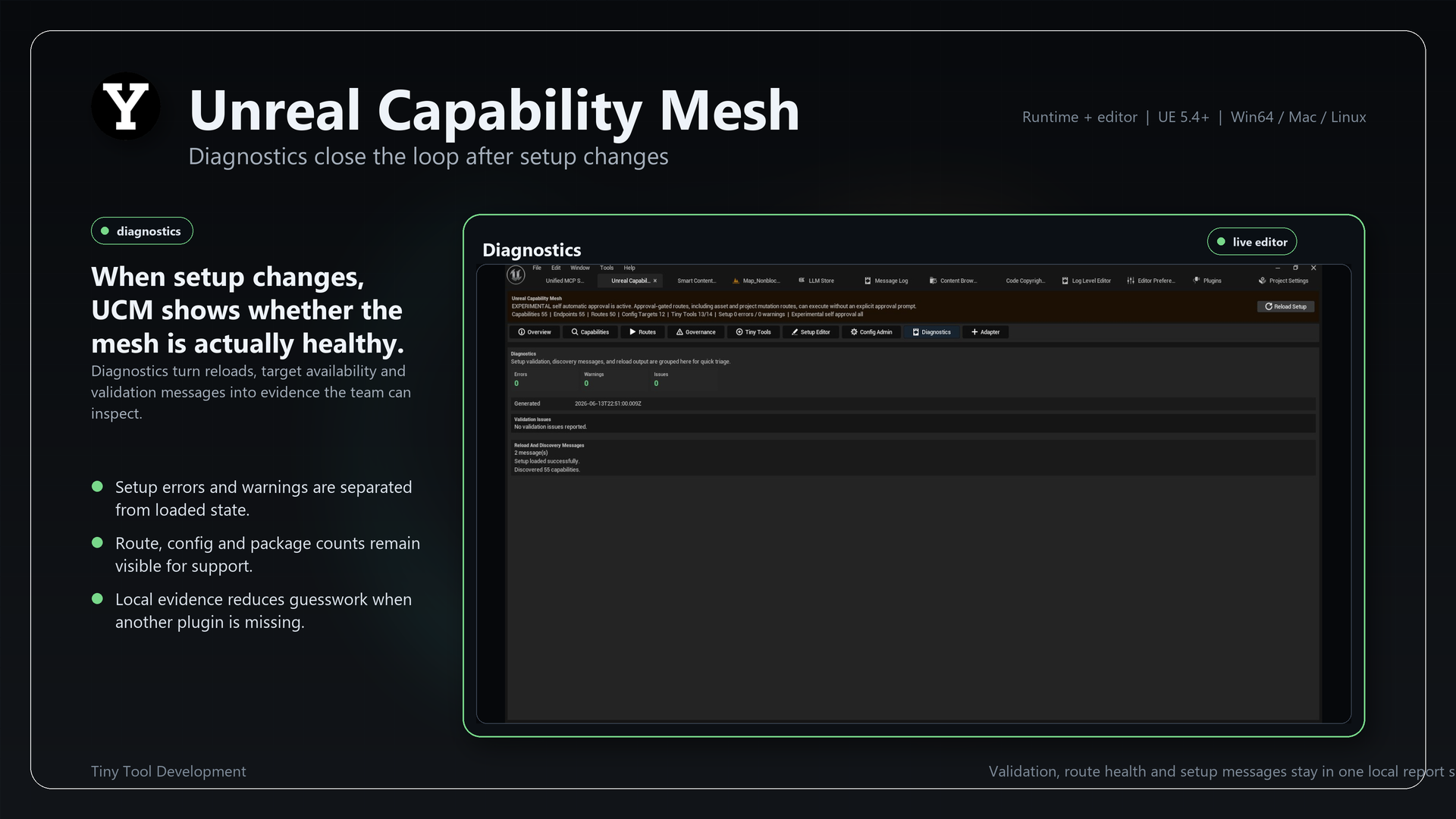The image size is (1456, 819).
Task: Open the Tools menu
Action: pos(607,268)
